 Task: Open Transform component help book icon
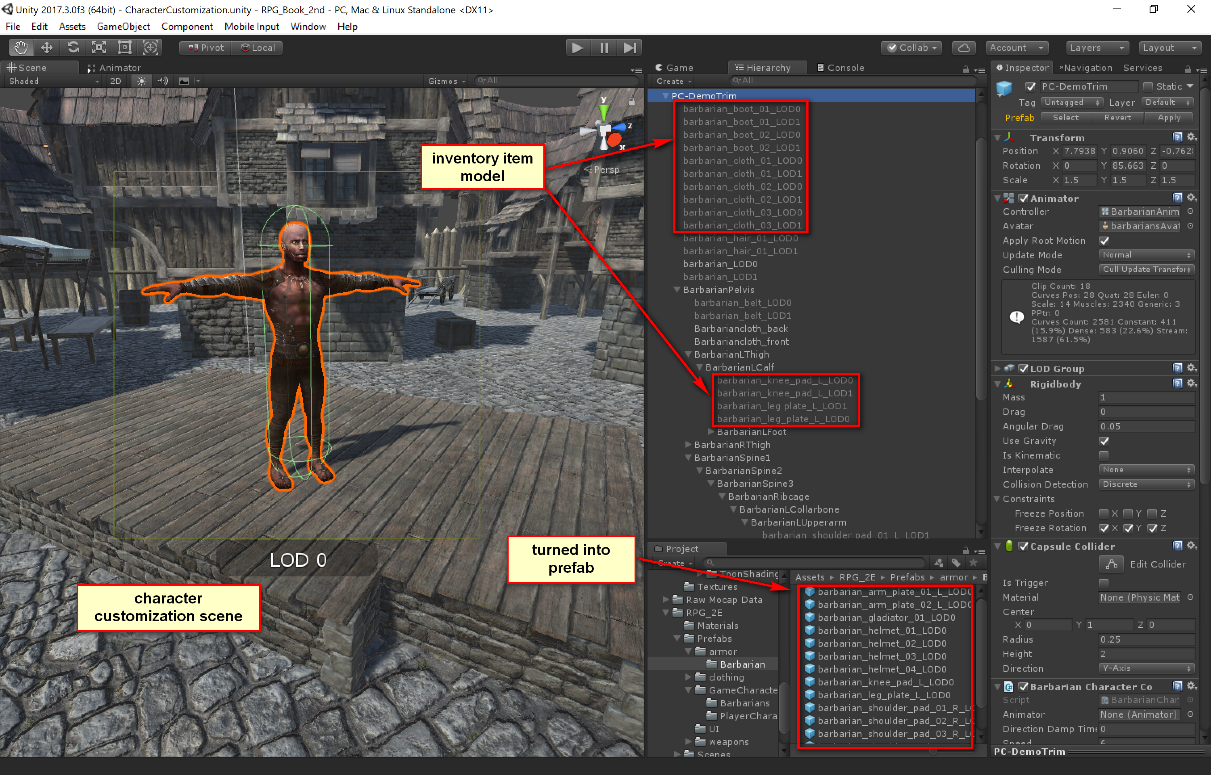click(x=1177, y=137)
